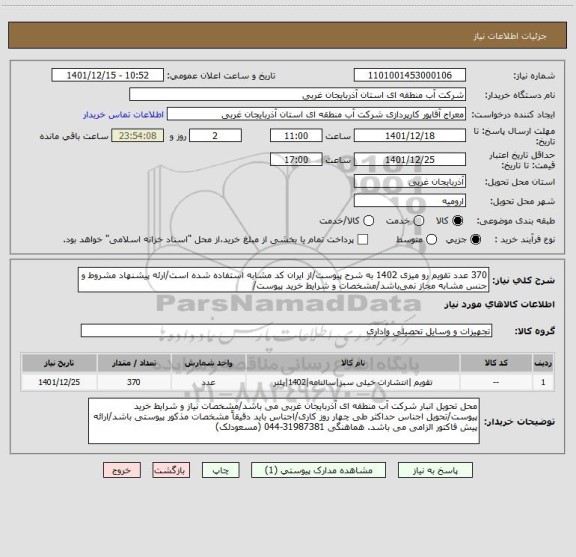This screenshot has height=557, width=576.
Task: Click the delivery province آذربایجان غربی field
Action: (x=410, y=182)
